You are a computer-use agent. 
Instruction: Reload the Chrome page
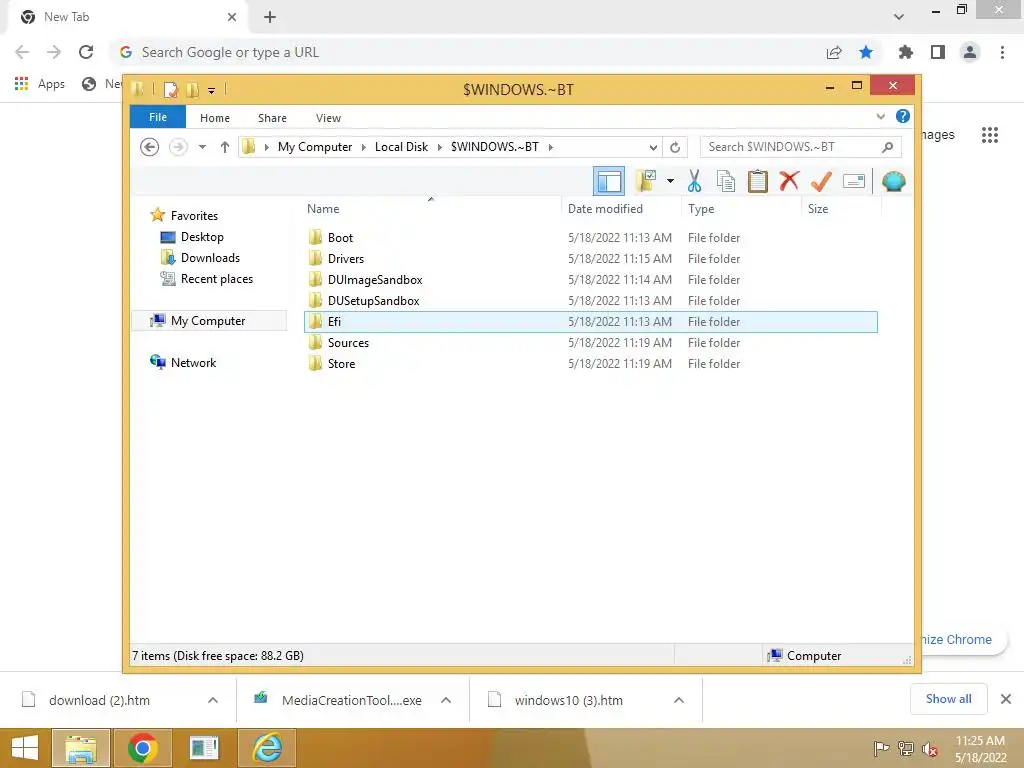[x=86, y=52]
